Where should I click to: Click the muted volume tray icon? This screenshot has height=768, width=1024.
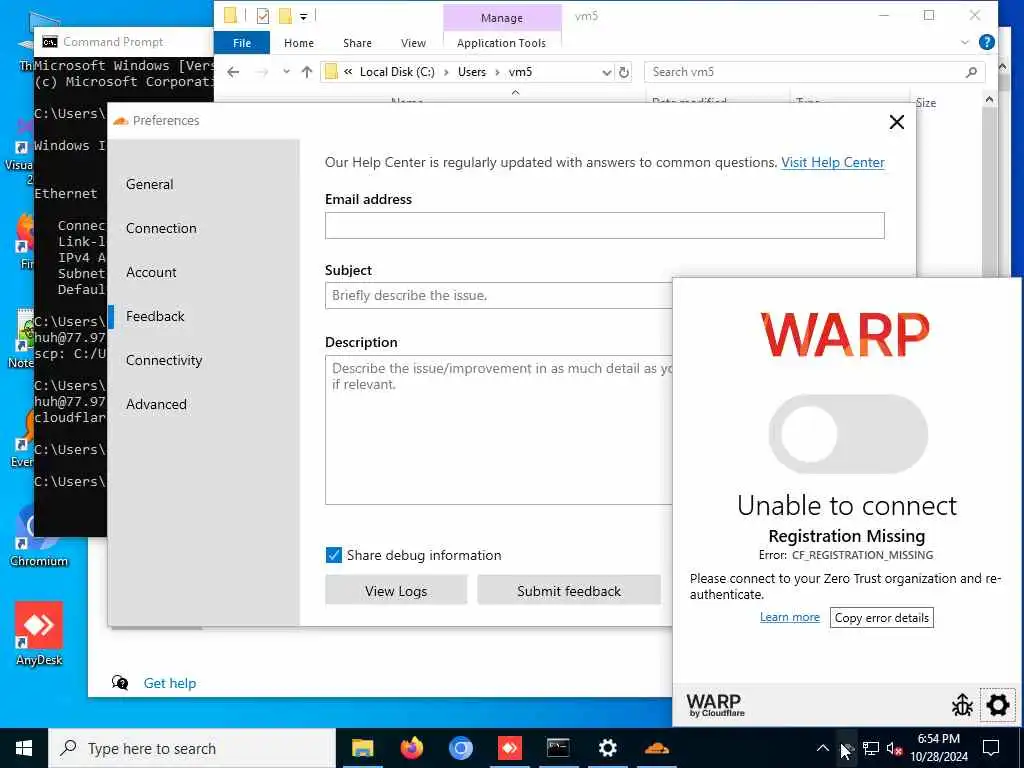[x=894, y=749]
